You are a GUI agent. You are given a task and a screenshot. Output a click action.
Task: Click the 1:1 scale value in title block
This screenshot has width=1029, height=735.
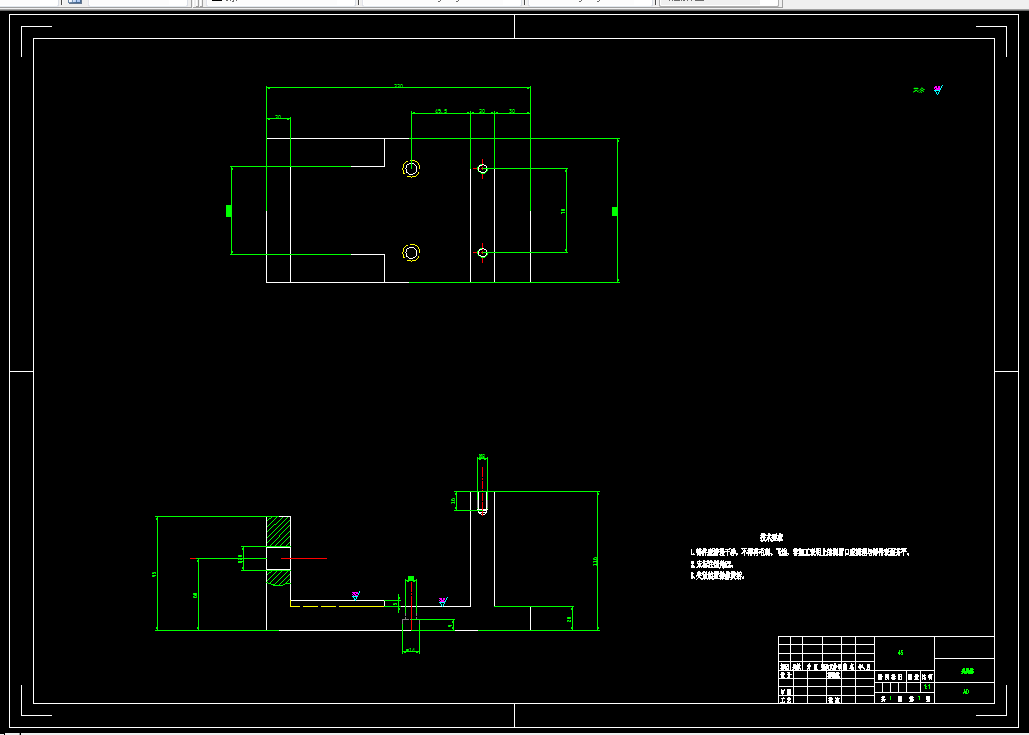tap(927, 687)
